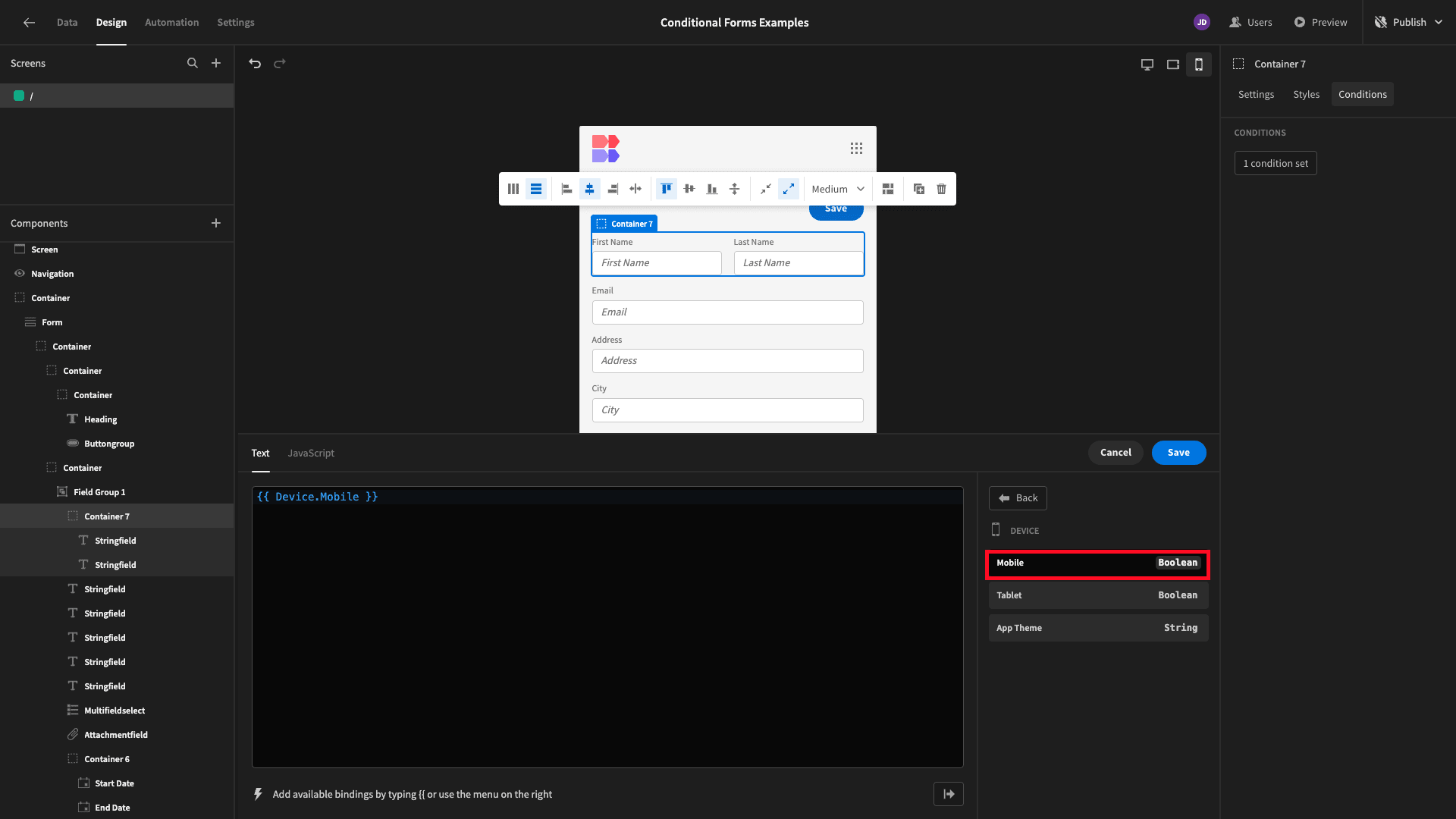Expand the Publish dropdown arrow
The image size is (1456, 819).
coord(1439,23)
